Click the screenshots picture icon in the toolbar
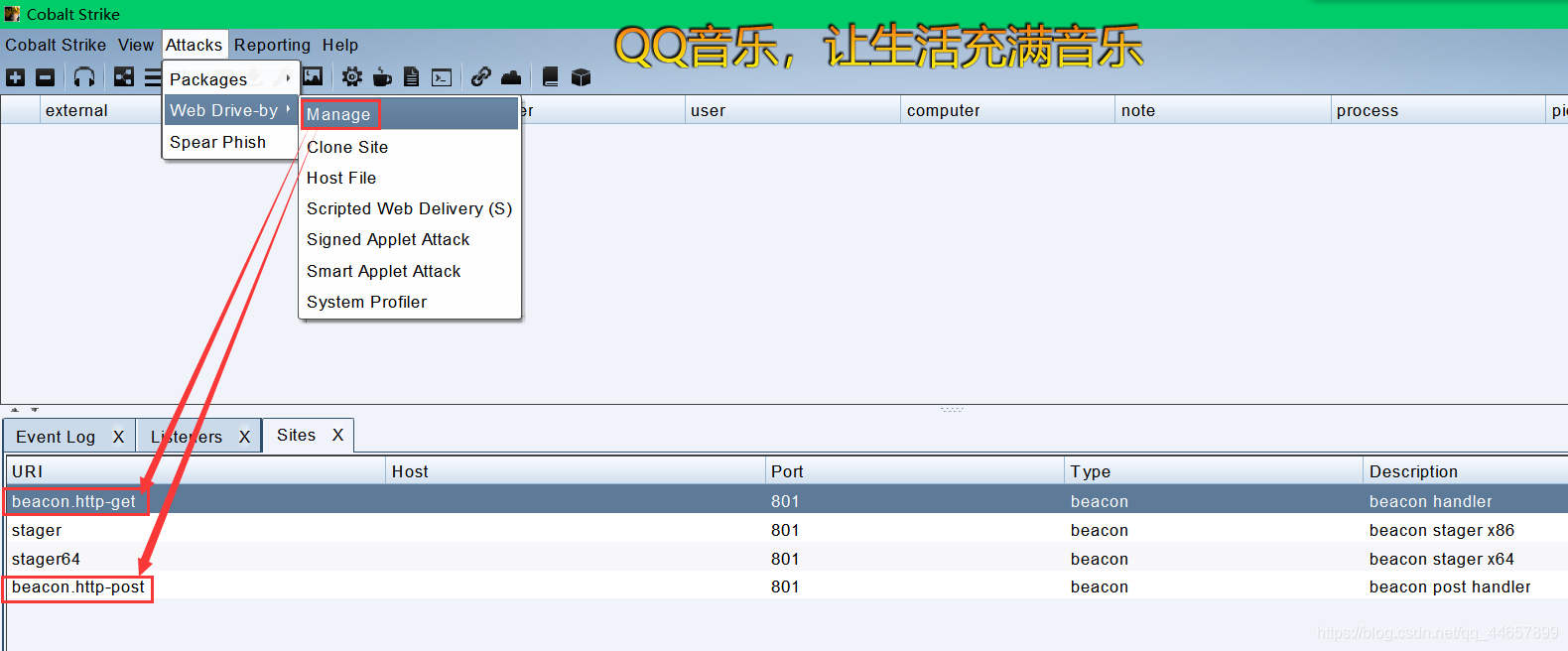Screen dimensions: 1568x651 [313, 77]
